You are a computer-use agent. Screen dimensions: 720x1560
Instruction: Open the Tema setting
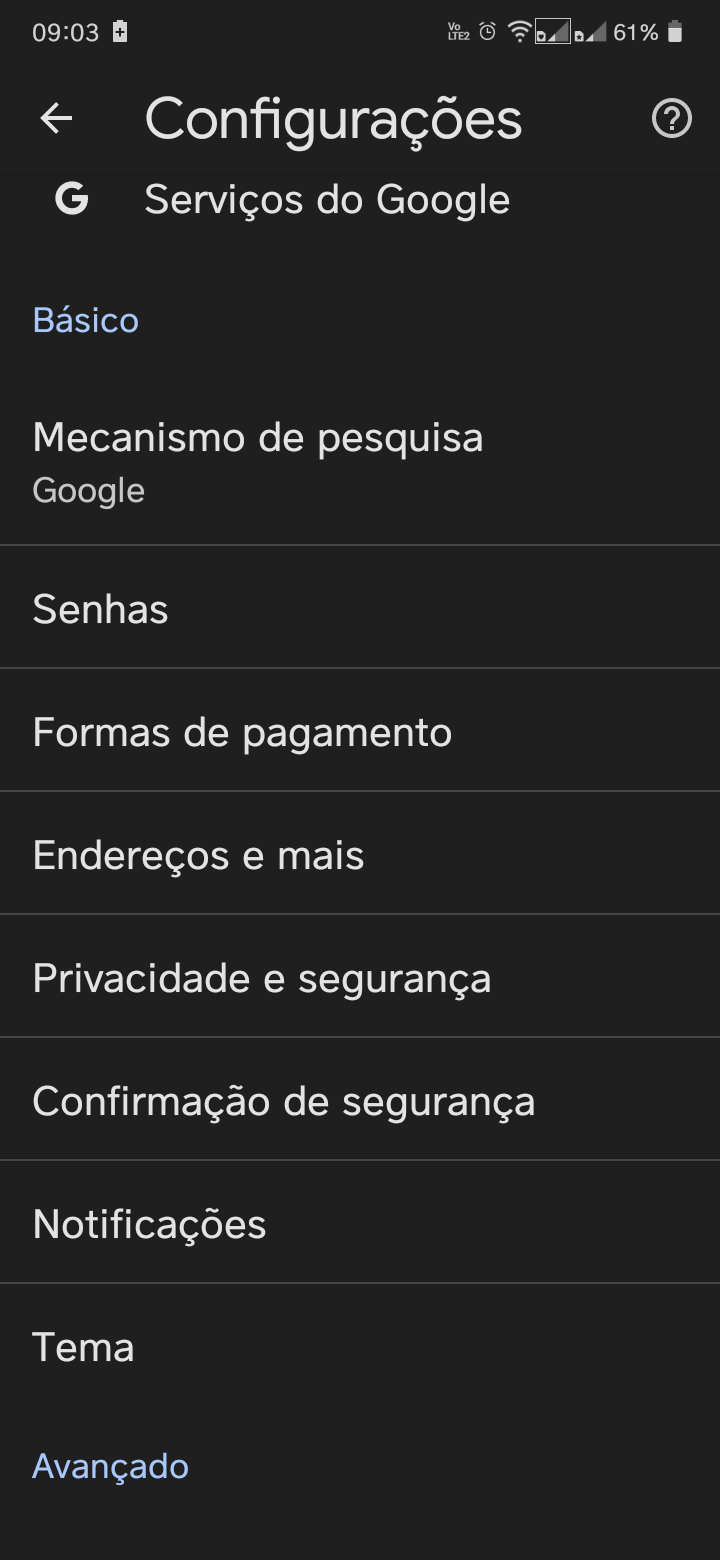[360, 1345]
